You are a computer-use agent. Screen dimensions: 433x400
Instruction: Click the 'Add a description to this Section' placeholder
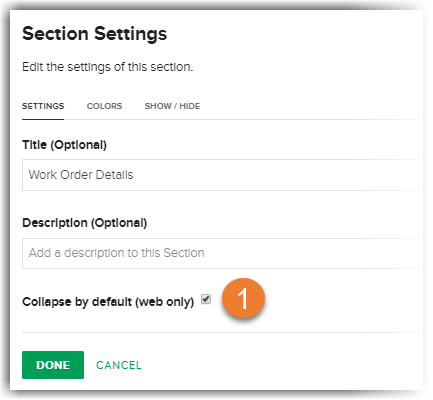(116, 253)
